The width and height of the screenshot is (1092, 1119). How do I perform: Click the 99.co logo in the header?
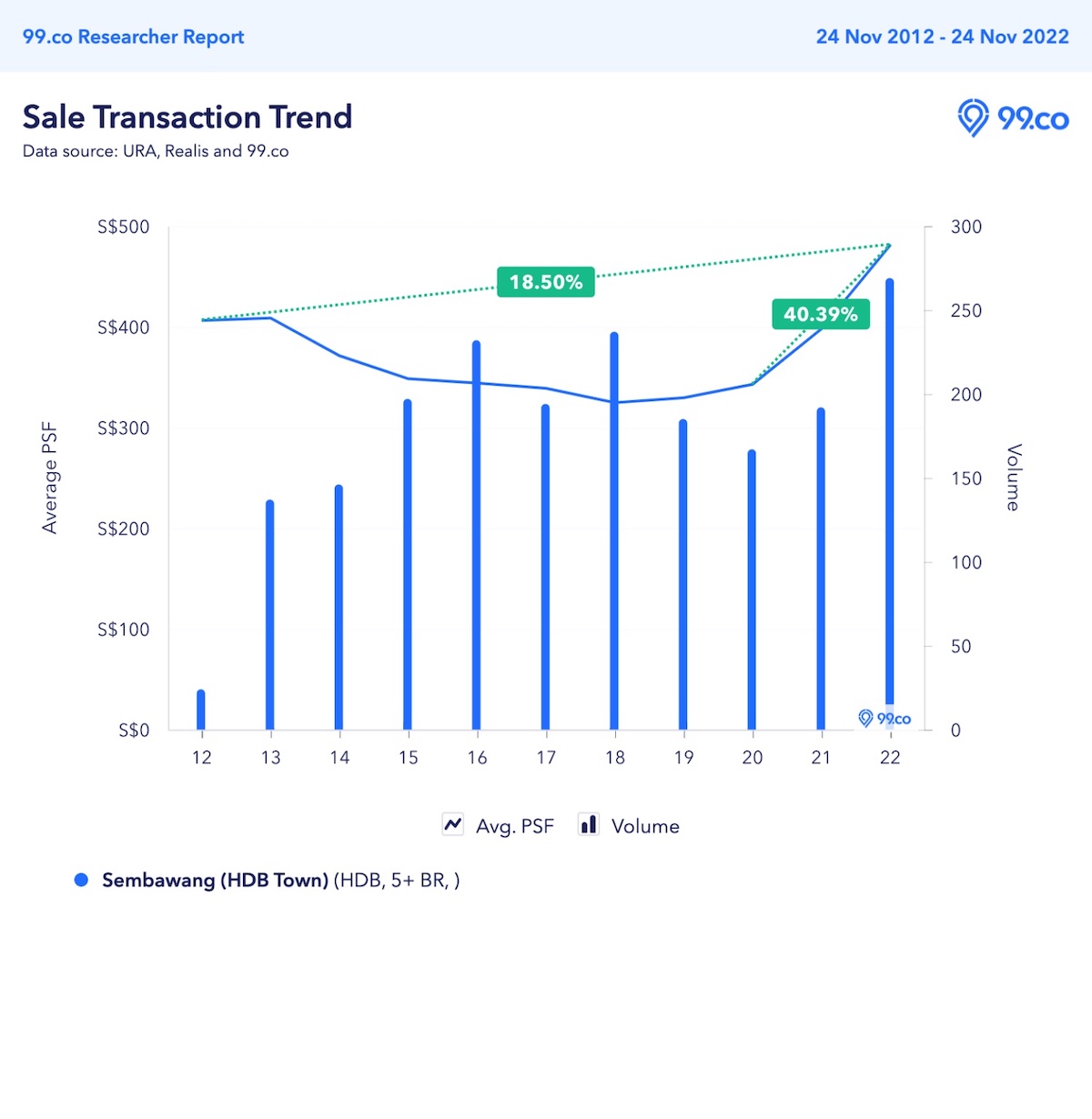[1013, 118]
